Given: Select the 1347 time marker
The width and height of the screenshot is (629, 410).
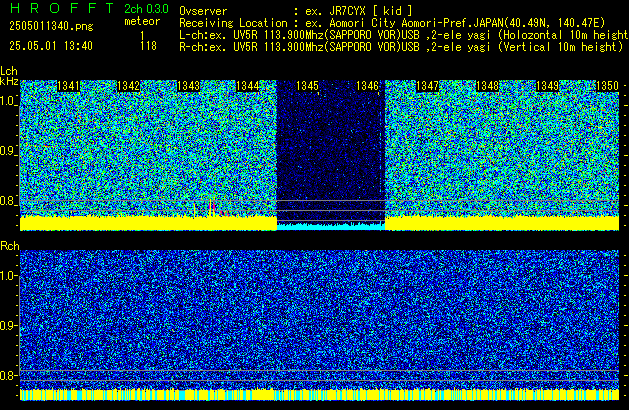Looking at the screenshot, I should pyautogui.click(x=427, y=86).
